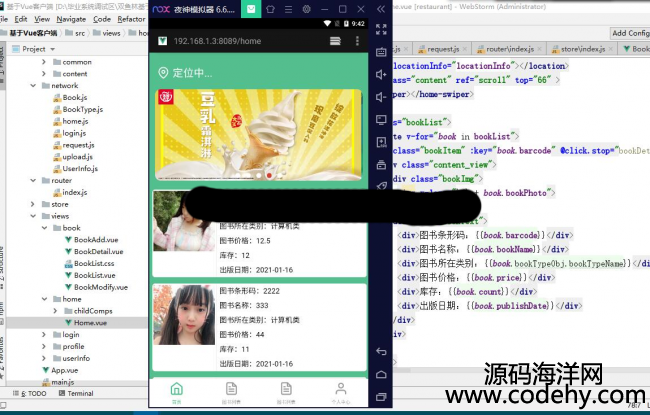The image size is (650, 415).
Task: Tap the red swiper pagination dot
Action: click(269, 176)
